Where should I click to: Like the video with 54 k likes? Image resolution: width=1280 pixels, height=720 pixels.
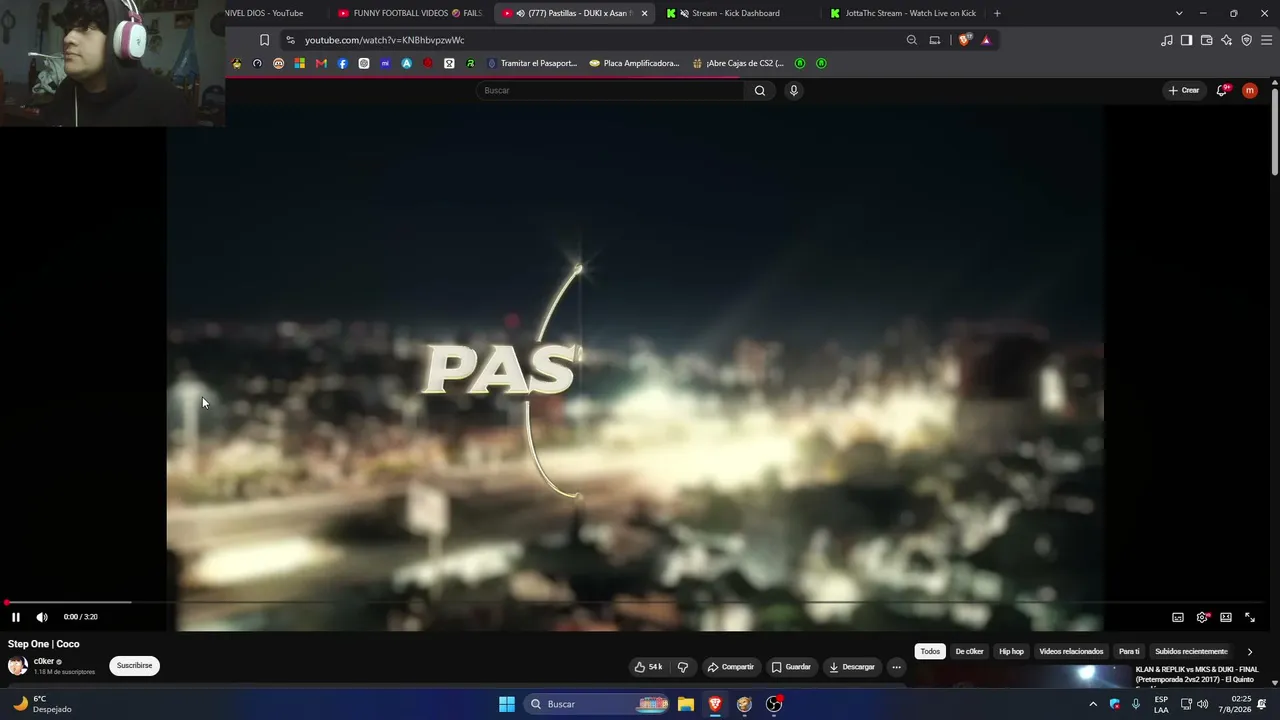pos(648,667)
